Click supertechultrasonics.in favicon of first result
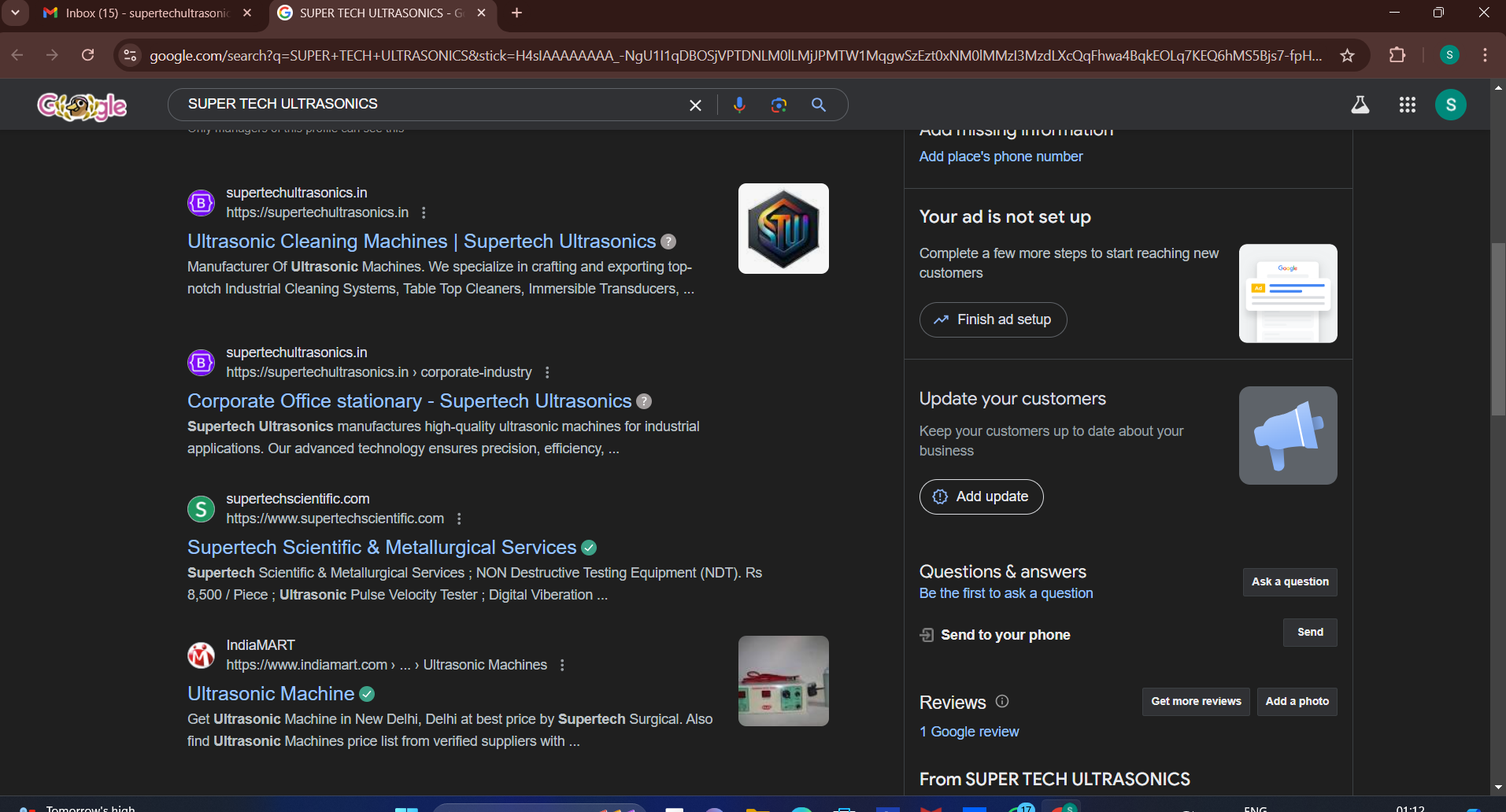The image size is (1506, 812). (x=201, y=203)
